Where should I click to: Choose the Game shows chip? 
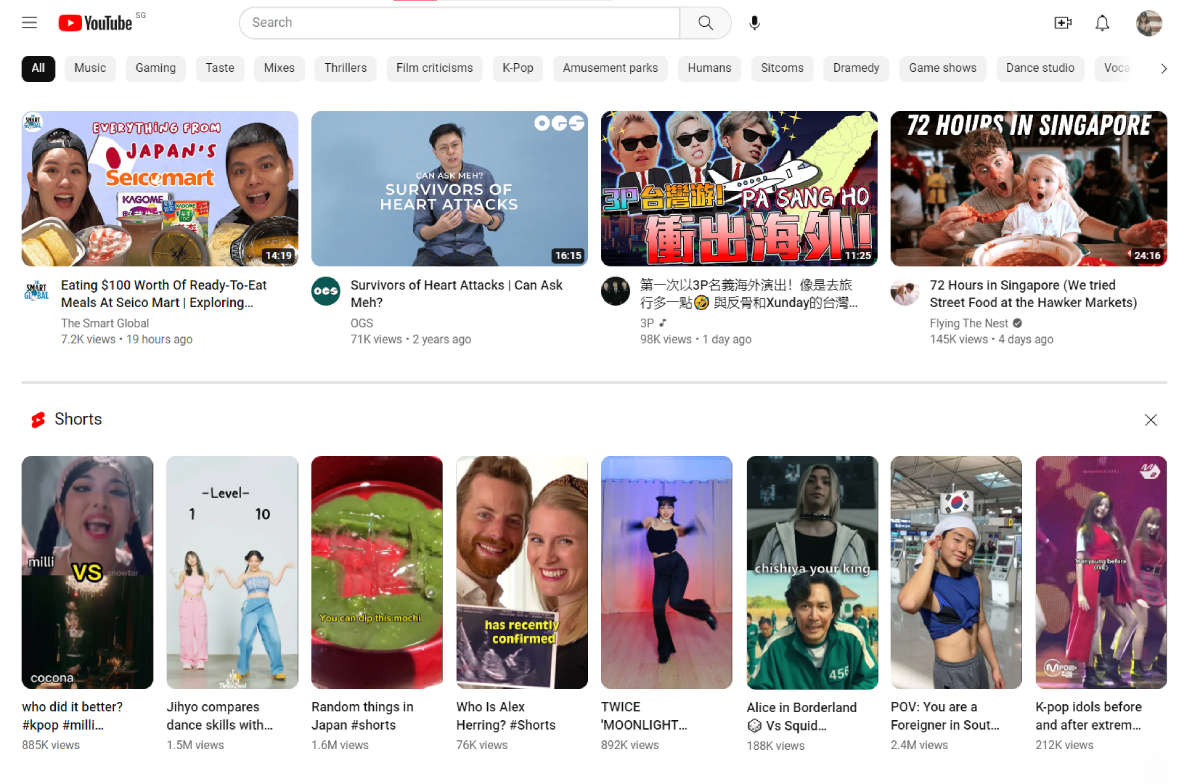942,68
